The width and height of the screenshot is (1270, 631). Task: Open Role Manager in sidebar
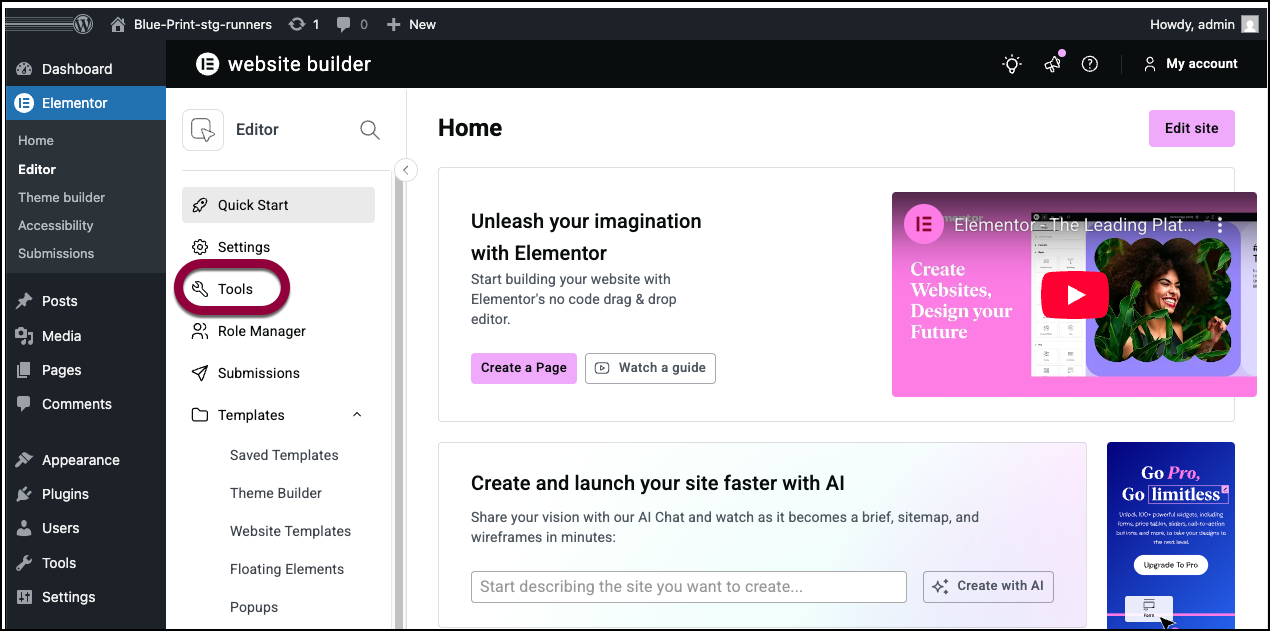261,331
